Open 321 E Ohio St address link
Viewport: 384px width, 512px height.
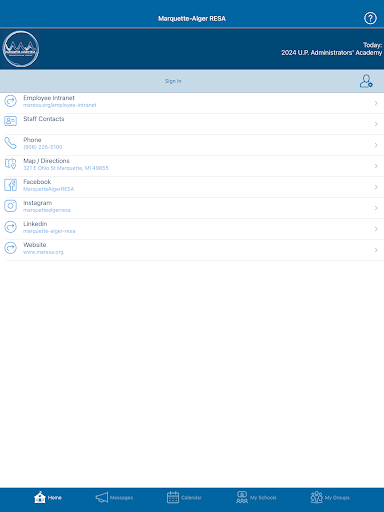point(66,168)
